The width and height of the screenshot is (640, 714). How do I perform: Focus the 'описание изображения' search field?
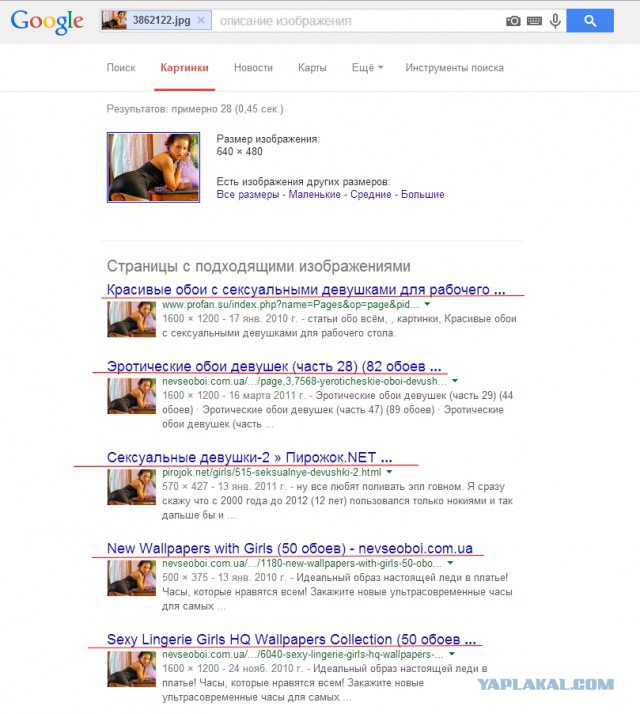pos(358,21)
